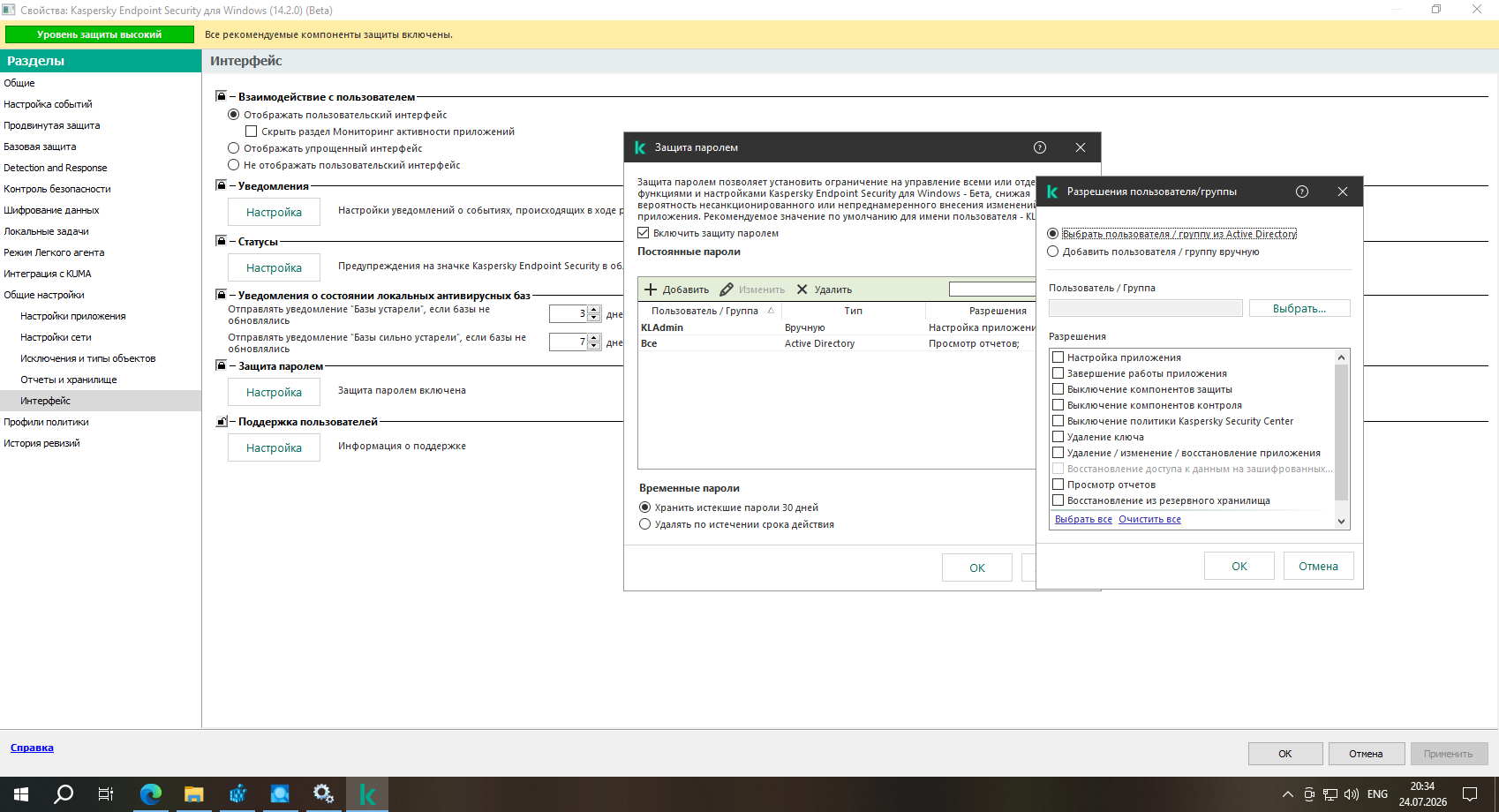Open Настройка button under Защита паролем
The height and width of the screenshot is (812, 1499).
coord(274,392)
